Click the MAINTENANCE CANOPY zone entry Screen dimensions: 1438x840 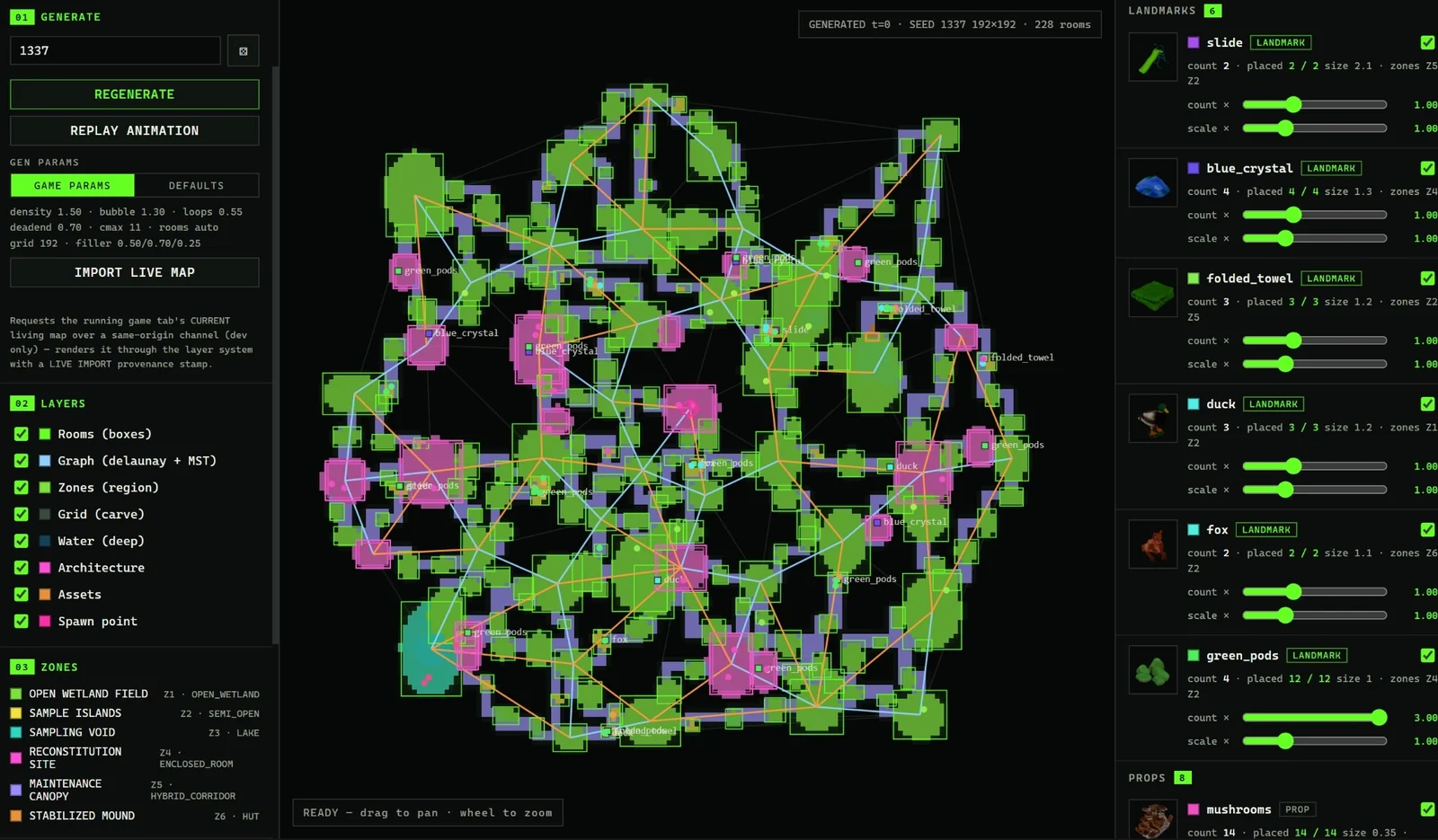coord(135,790)
